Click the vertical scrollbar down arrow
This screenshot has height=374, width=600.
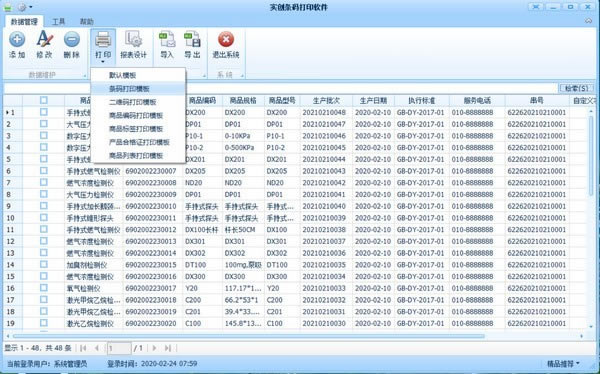[592, 327]
